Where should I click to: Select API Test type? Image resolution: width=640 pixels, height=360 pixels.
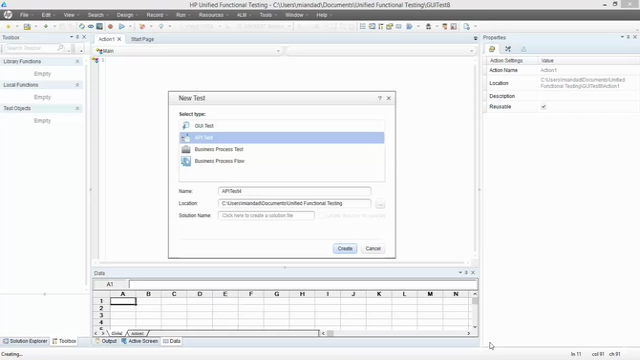point(282,138)
